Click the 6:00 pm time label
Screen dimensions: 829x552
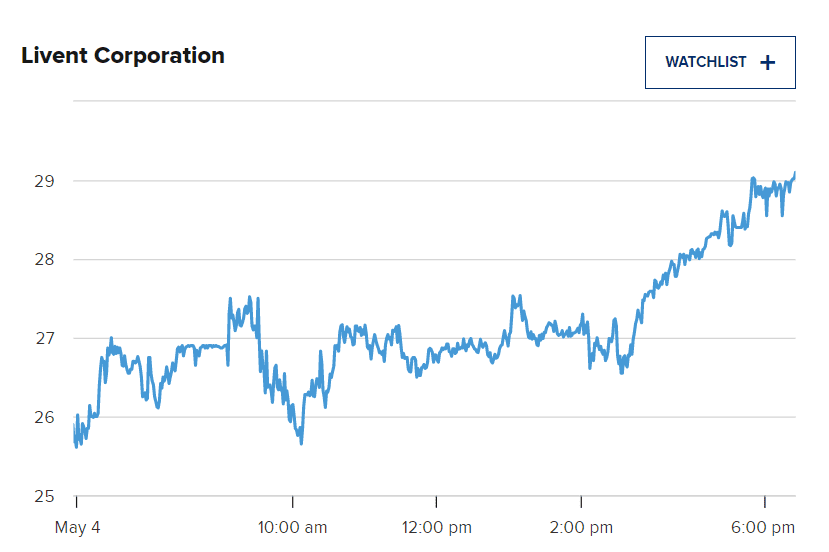pos(762,527)
